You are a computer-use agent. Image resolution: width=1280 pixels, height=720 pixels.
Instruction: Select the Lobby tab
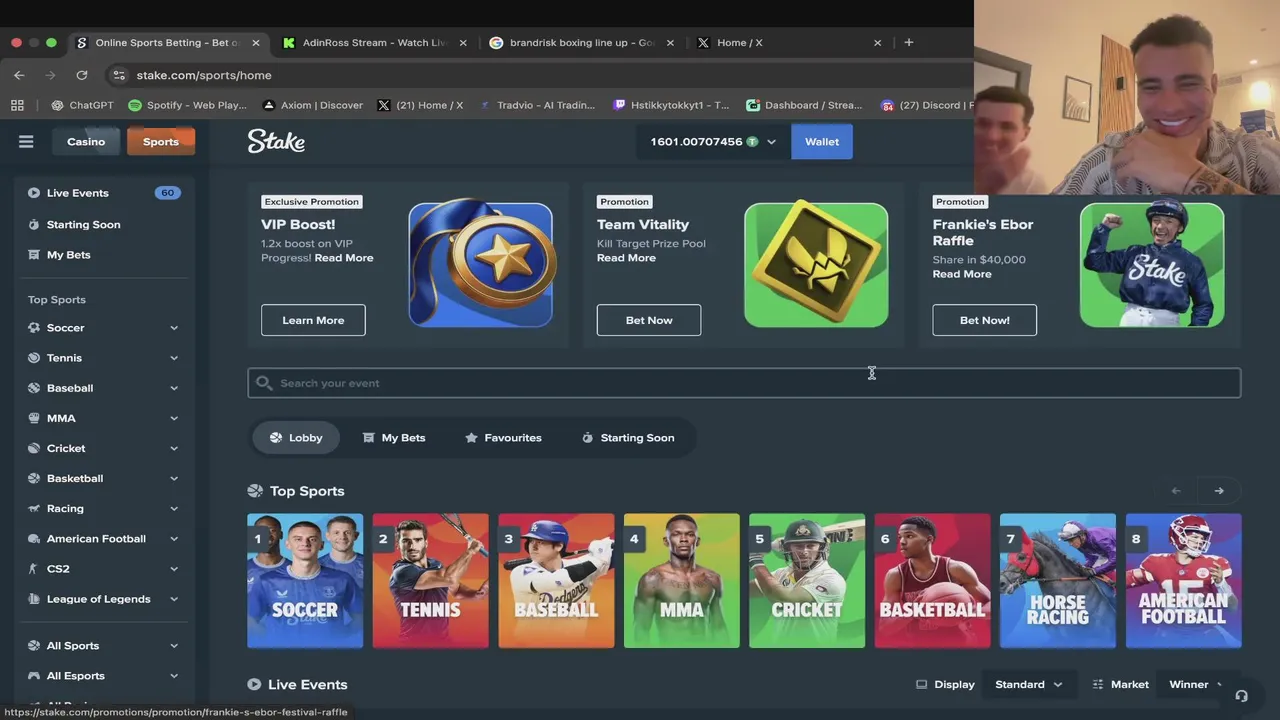coord(296,438)
